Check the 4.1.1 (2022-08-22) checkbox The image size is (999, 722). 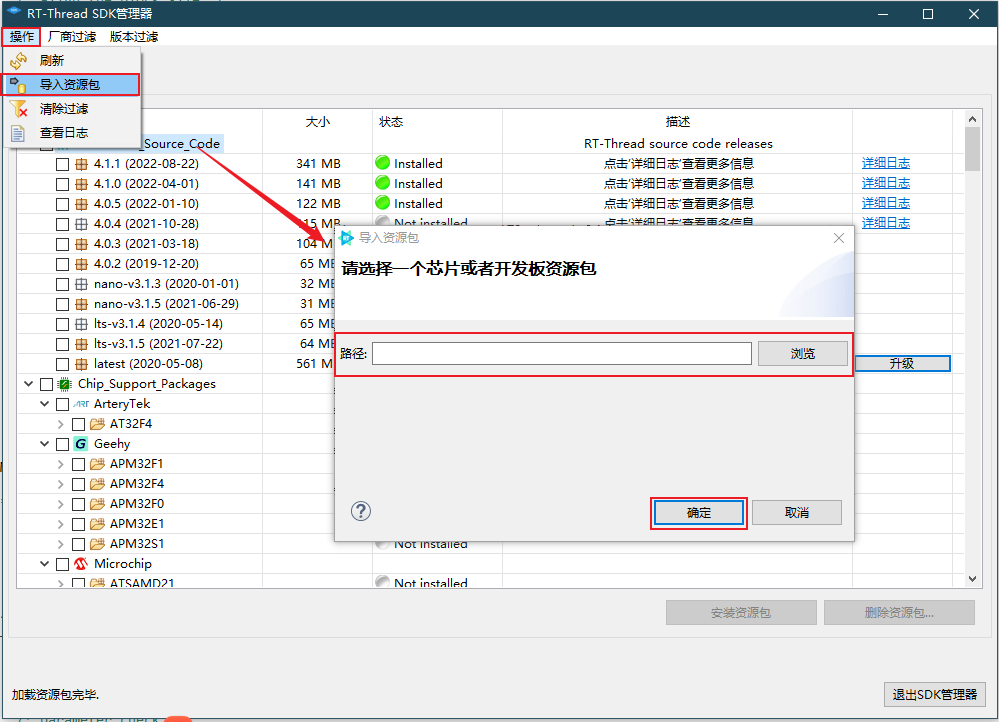tap(62, 164)
